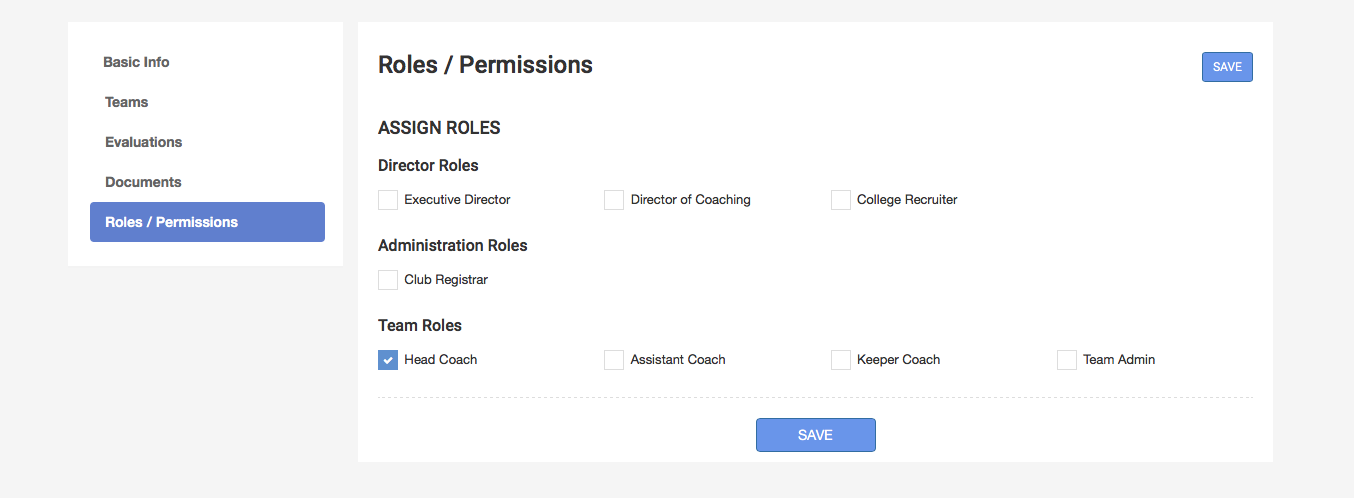Open the Basic Info section
This screenshot has height=498, width=1354.
pyautogui.click(x=136, y=62)
